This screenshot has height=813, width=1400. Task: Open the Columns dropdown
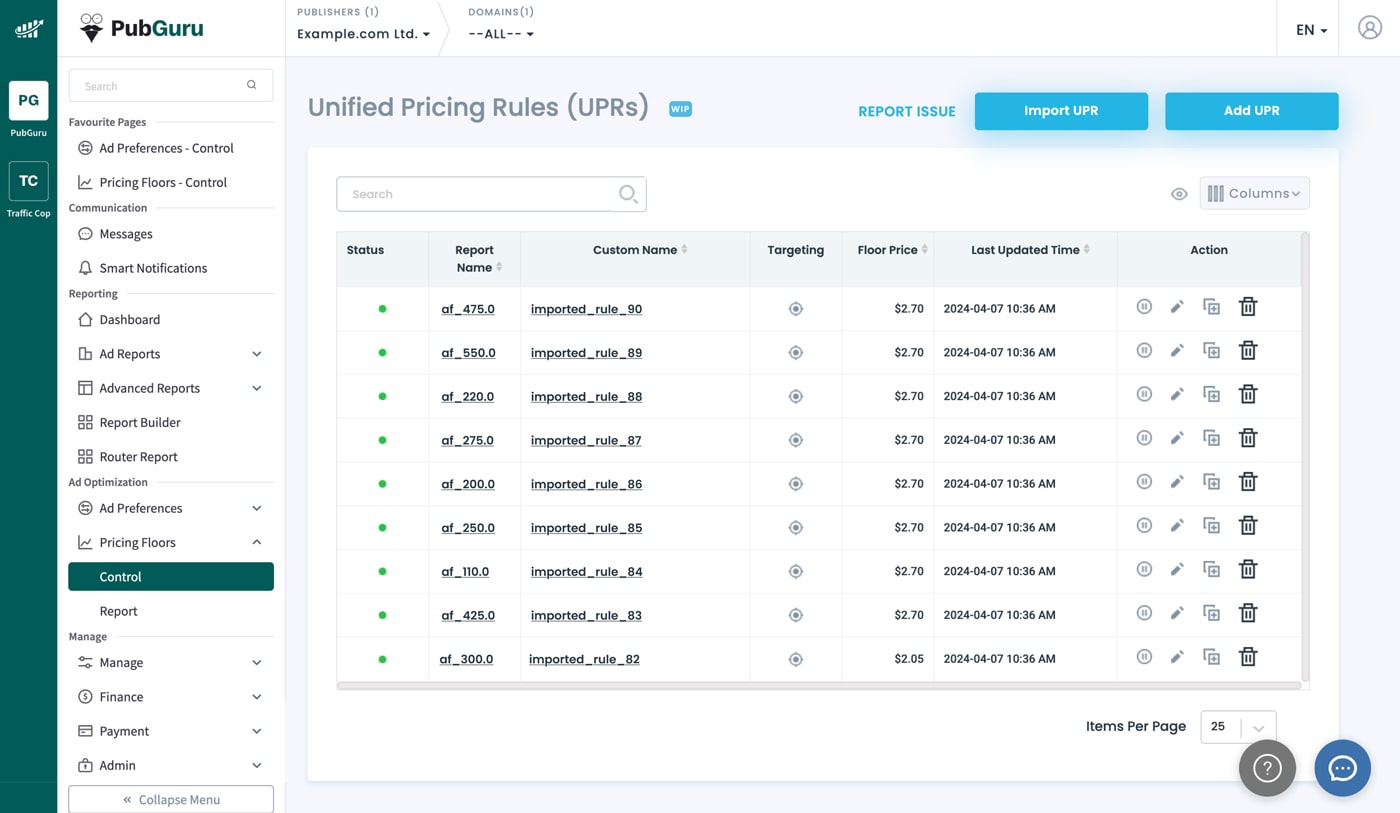1254,193
